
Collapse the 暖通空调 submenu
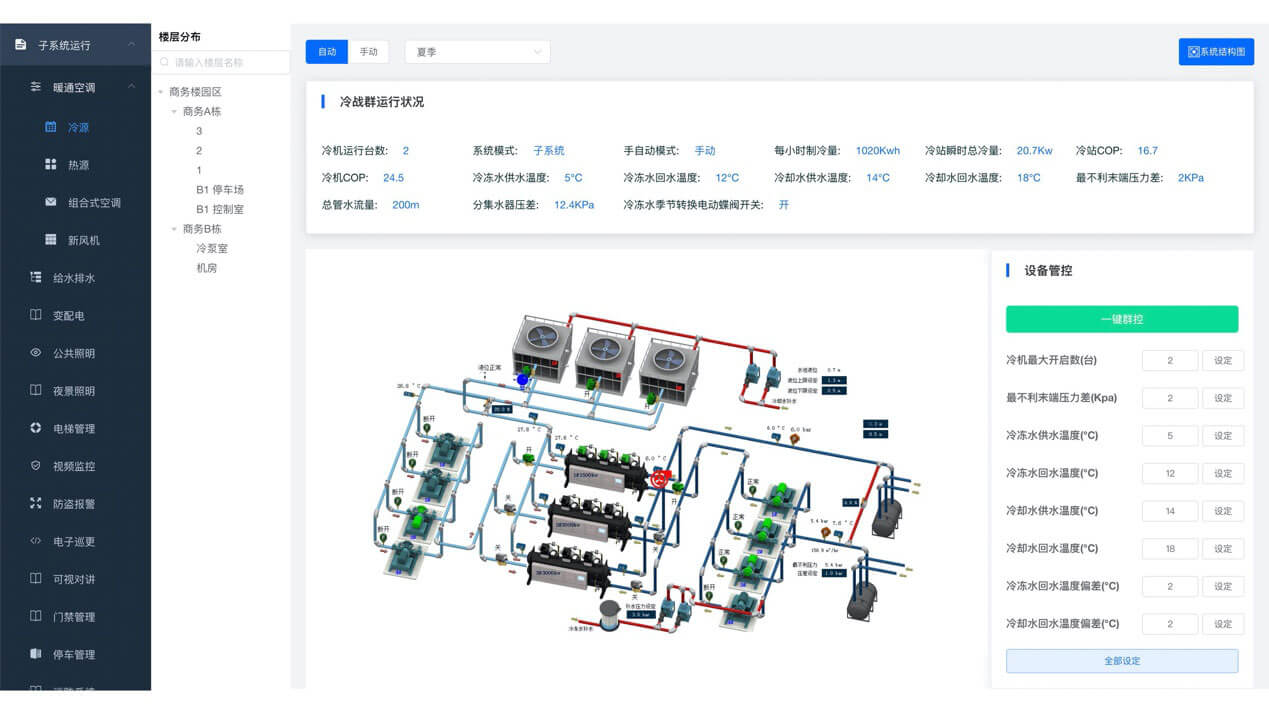point(131,87)
